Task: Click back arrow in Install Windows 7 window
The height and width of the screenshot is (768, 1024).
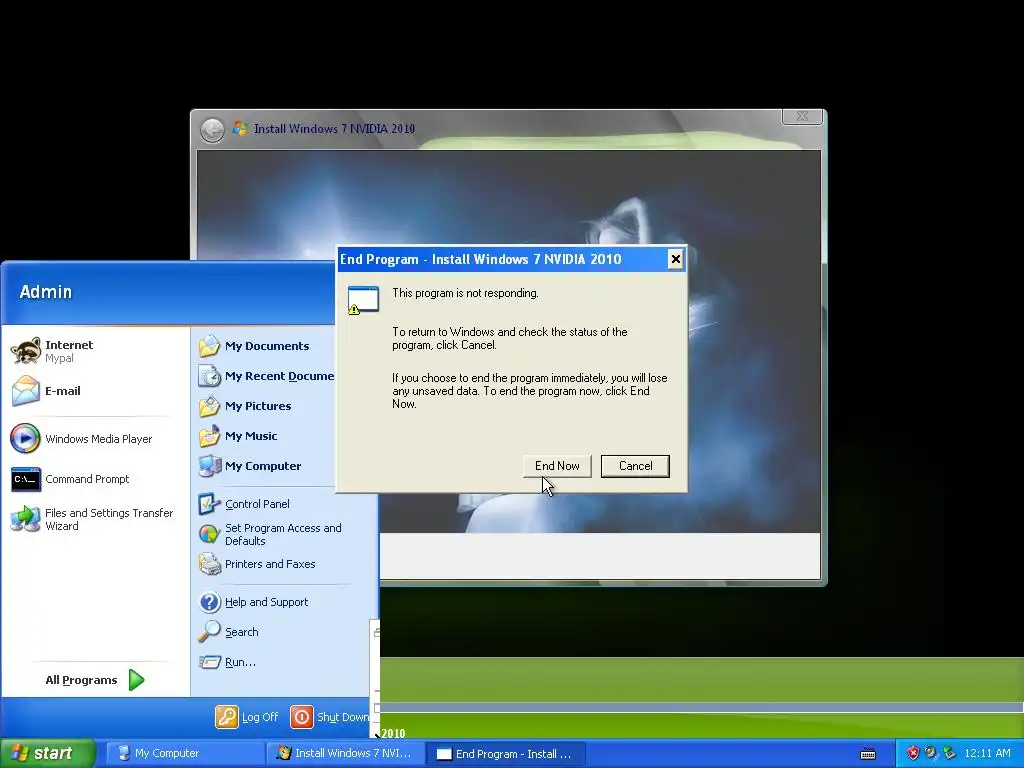Action: 212,130
